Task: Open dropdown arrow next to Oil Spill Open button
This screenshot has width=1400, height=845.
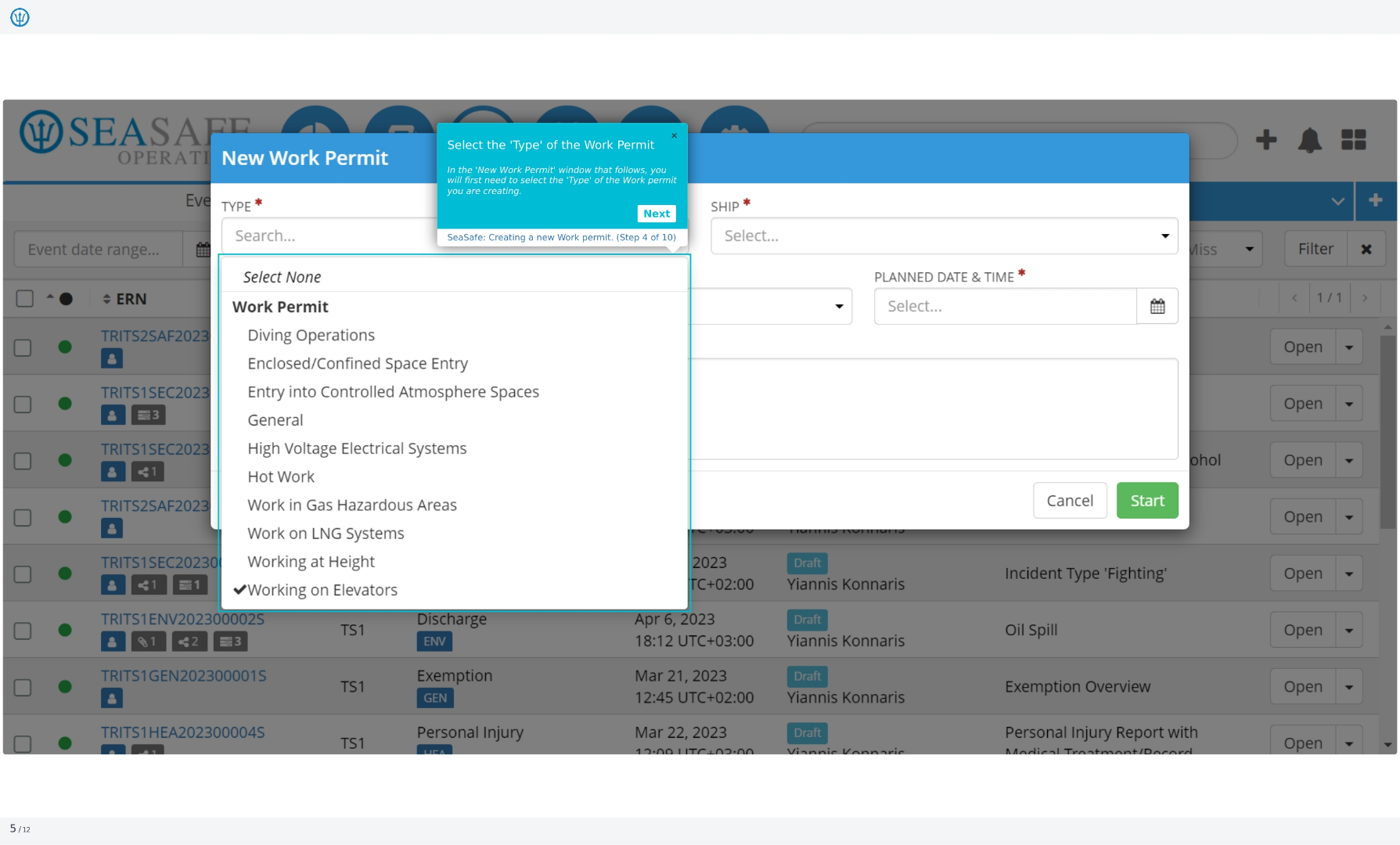Action: point(1349,631)
